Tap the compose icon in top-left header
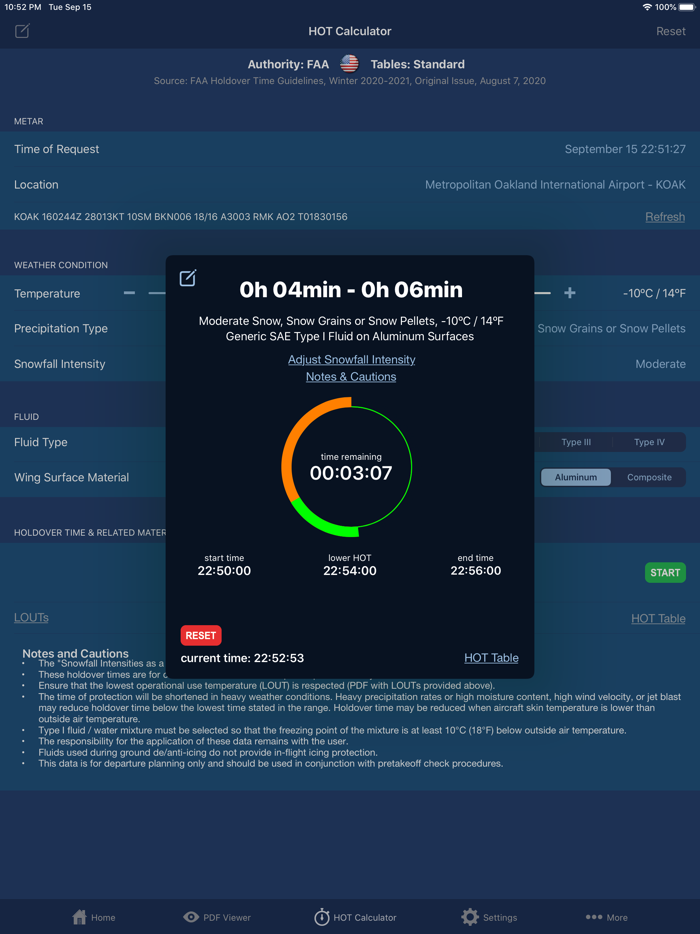 point(22,31)
